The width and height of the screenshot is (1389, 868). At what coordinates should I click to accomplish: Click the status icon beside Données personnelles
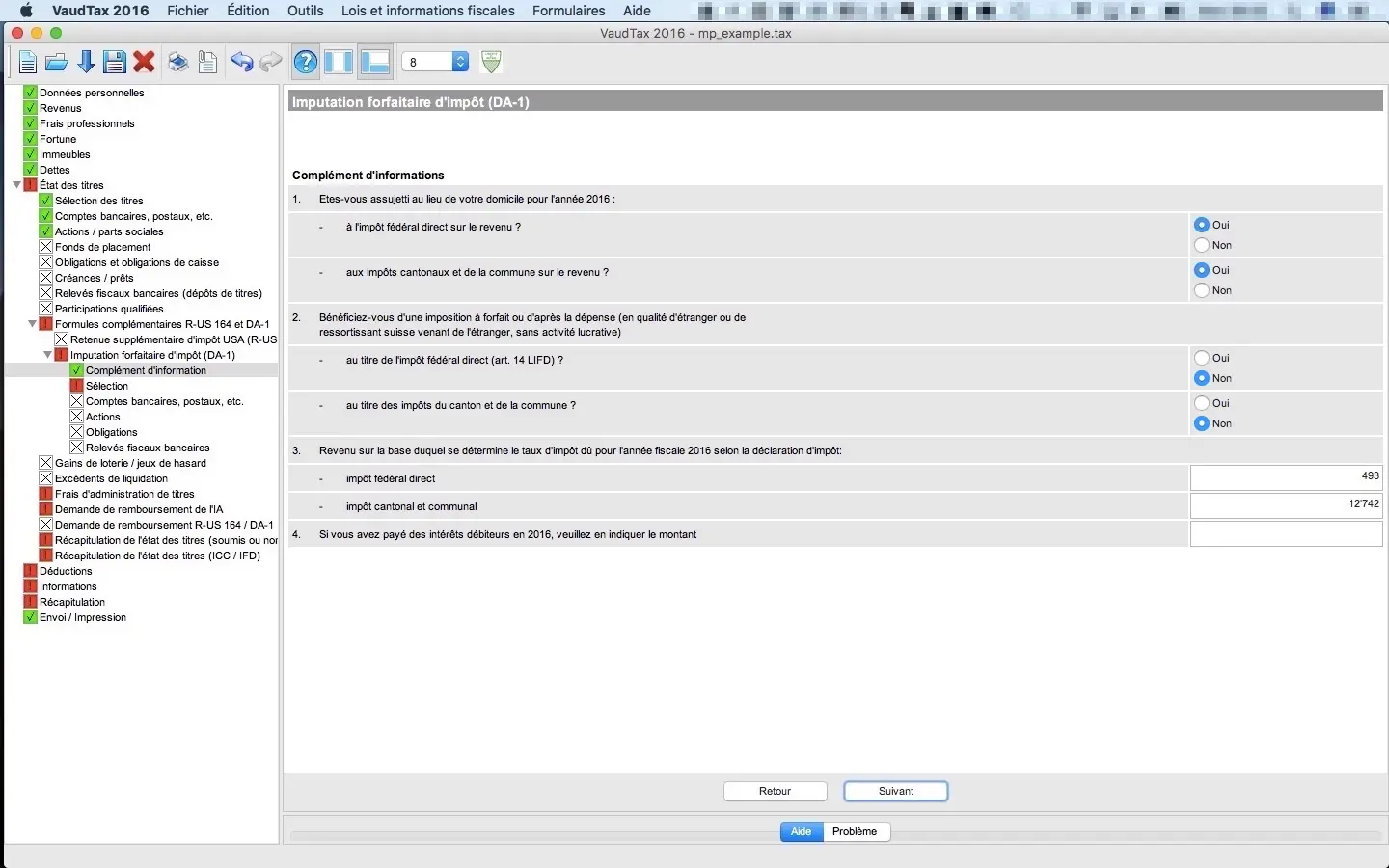pos(30,93)
